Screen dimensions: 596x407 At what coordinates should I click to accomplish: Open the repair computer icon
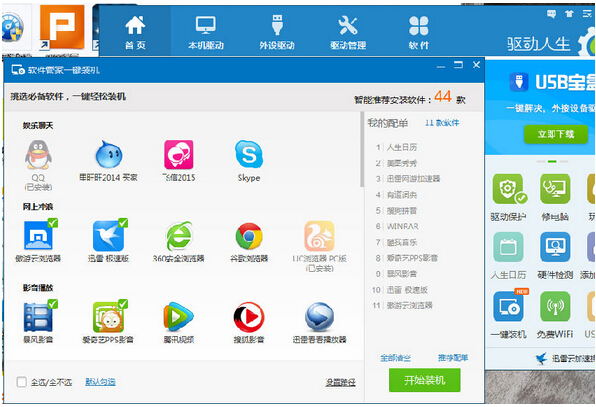coord(555,189)
